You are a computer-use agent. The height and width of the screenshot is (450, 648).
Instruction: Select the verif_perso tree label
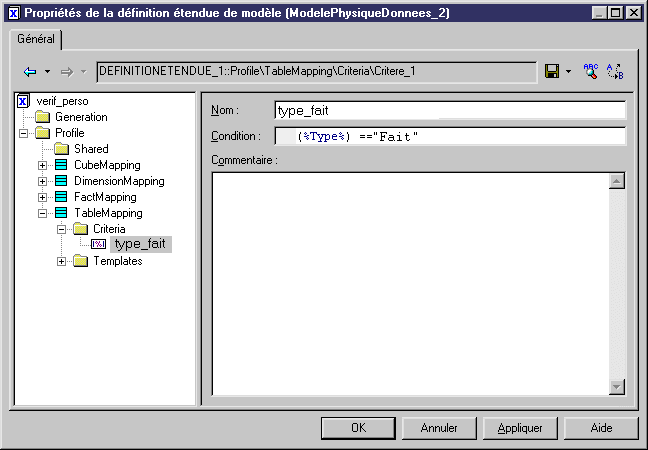tap(62, 101)
